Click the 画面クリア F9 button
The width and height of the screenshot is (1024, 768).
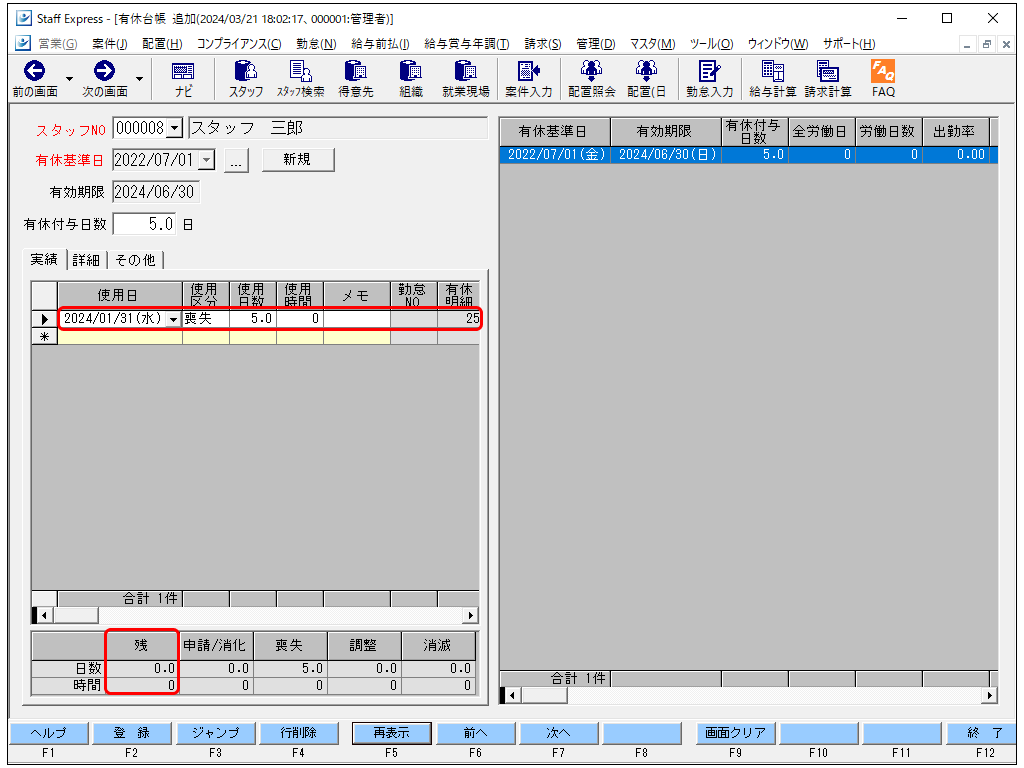[735, 733]
